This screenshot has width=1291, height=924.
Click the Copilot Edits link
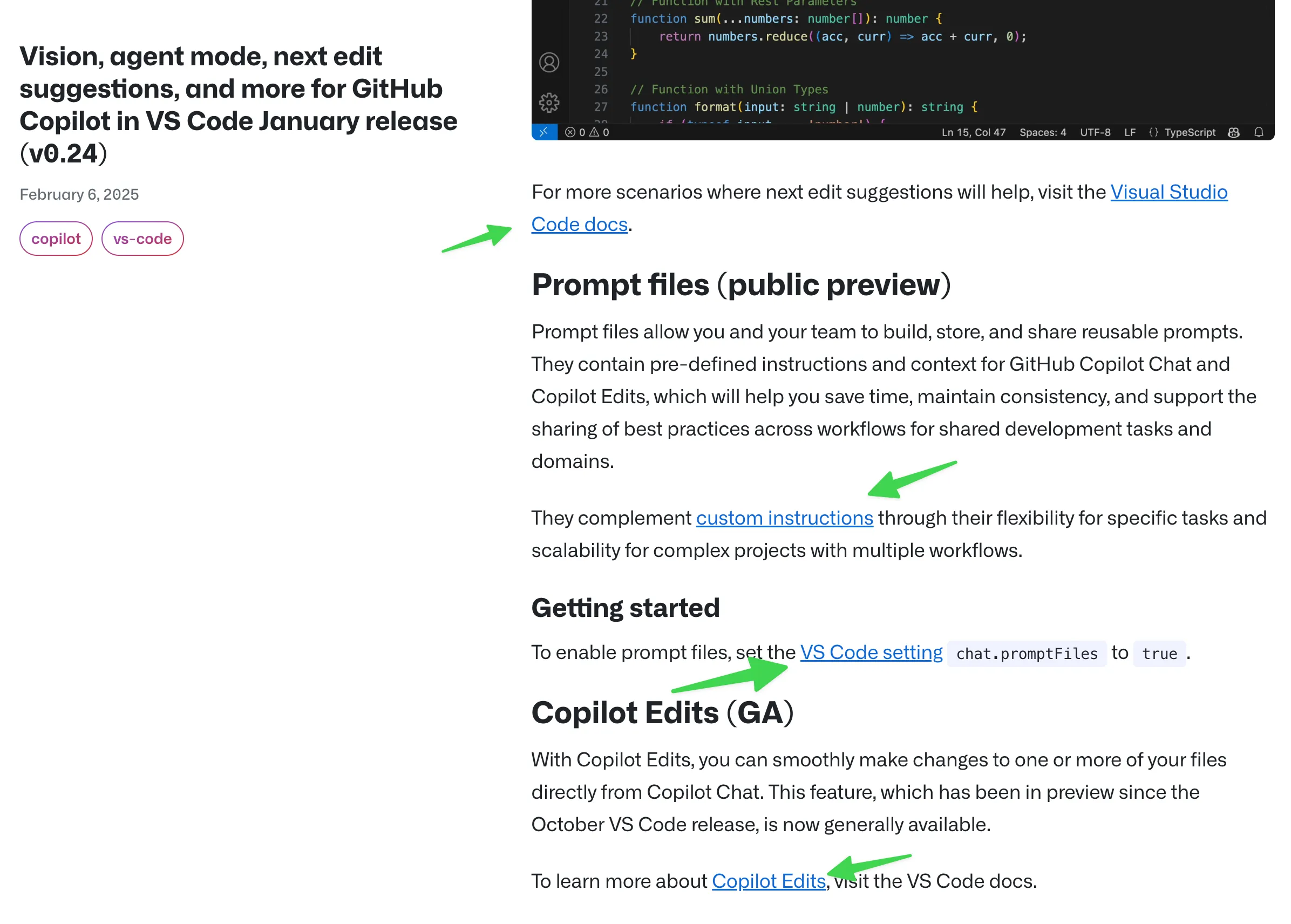pyautogui.click(x=768, y=881)
